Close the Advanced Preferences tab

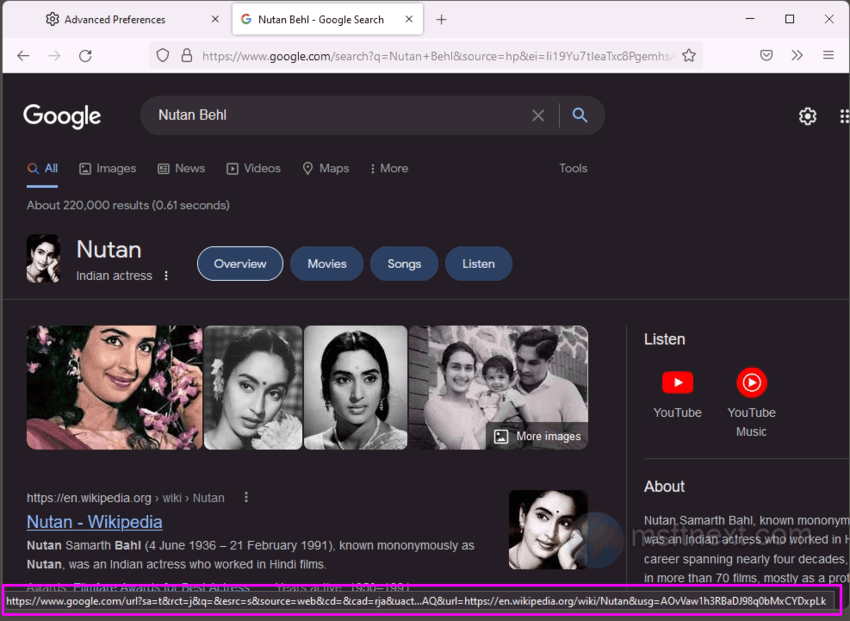(x=215, y=19)
